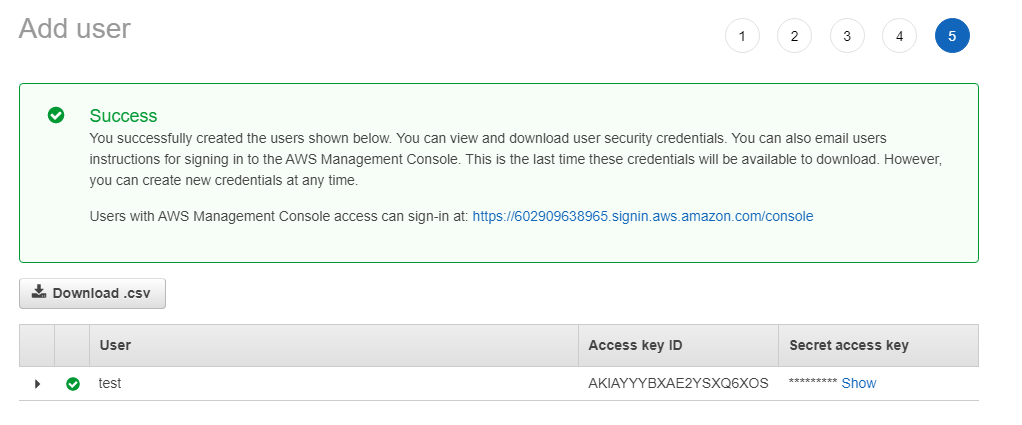Click the masked secret key asterisks
Image resolution: width=1022 pixels, height=425 pixels.
tap(812, 383)
